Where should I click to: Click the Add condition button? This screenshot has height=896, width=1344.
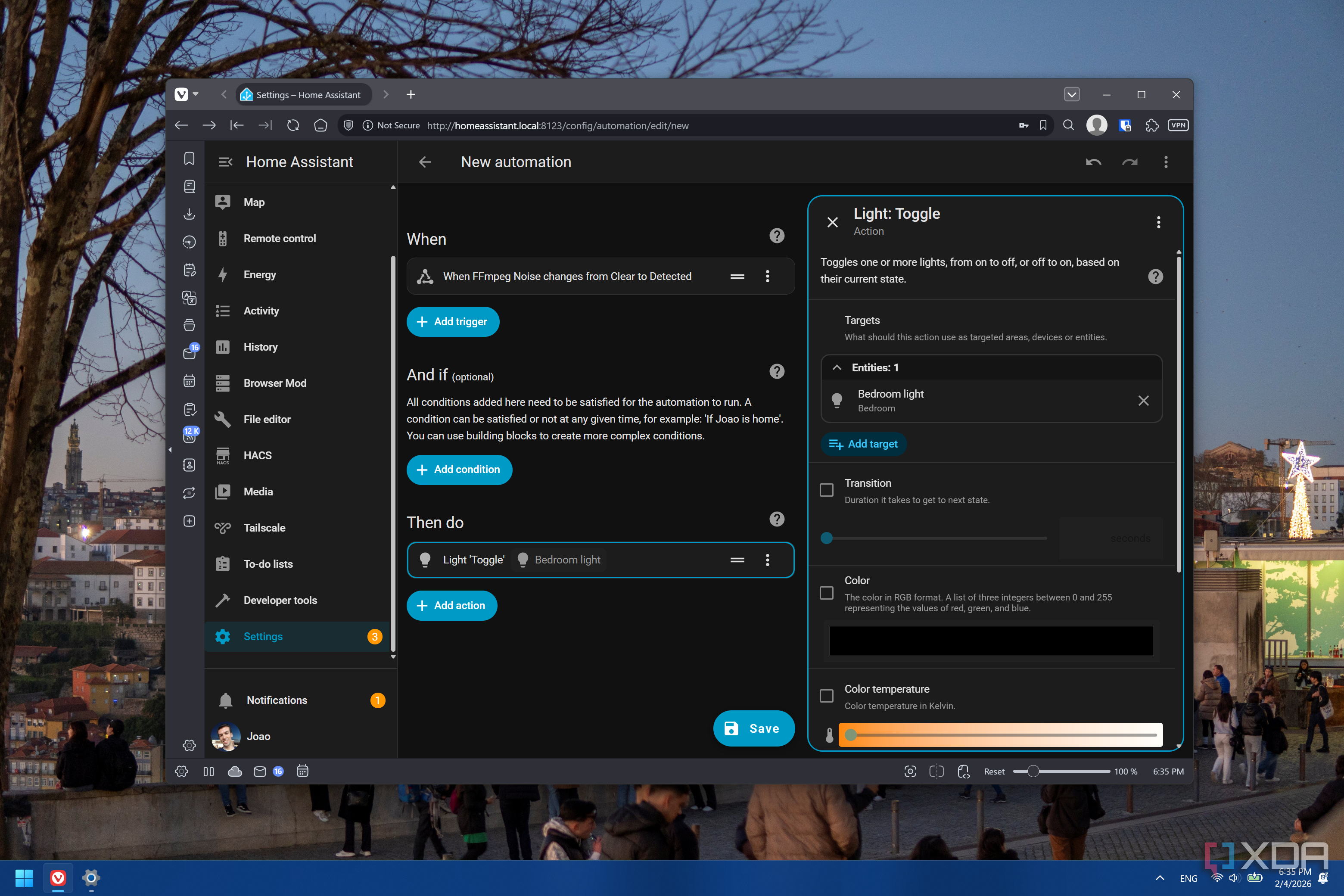point(459,470)
